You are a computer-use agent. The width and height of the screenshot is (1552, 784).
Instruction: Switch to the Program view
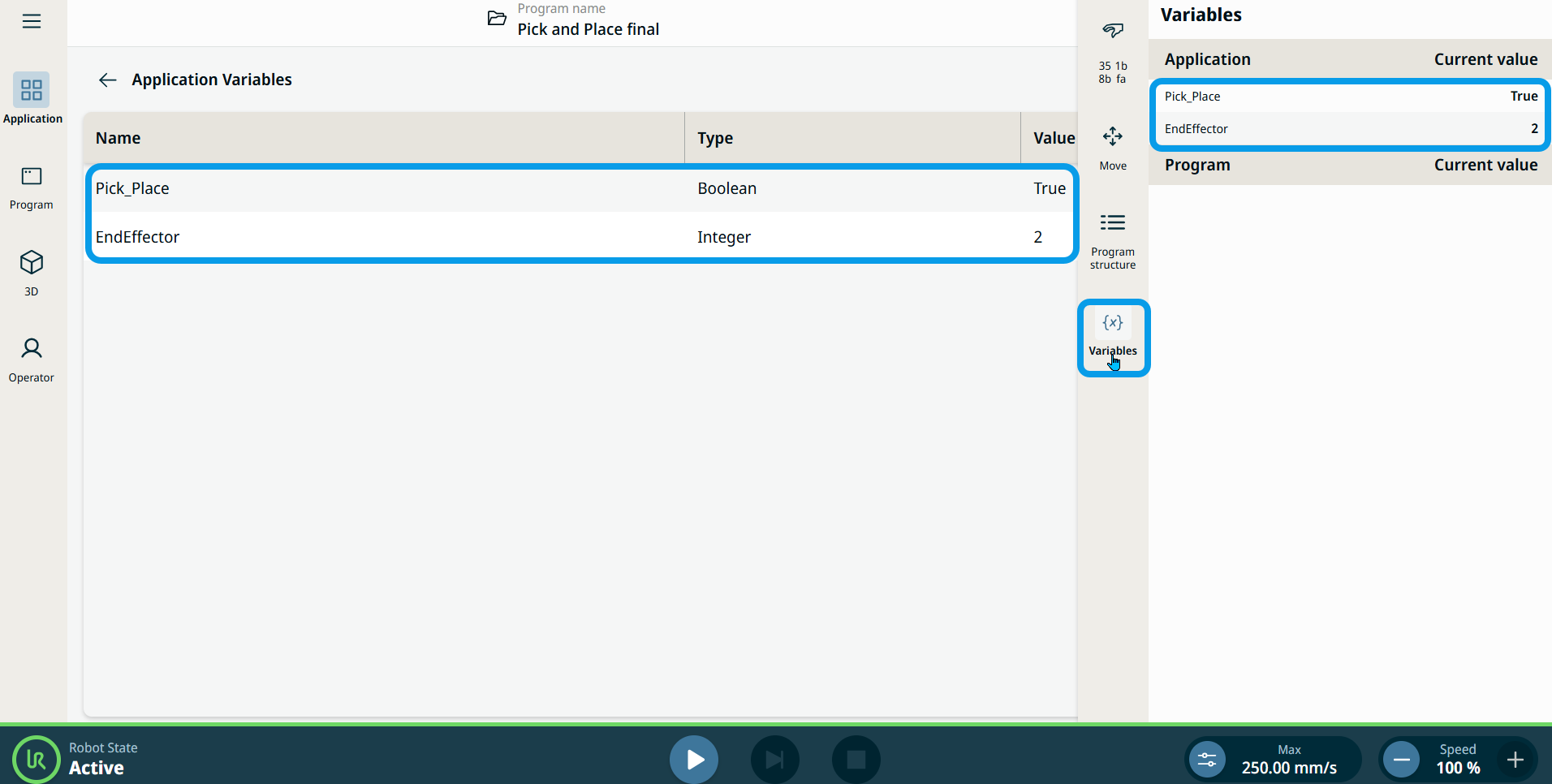coord(32,187)
